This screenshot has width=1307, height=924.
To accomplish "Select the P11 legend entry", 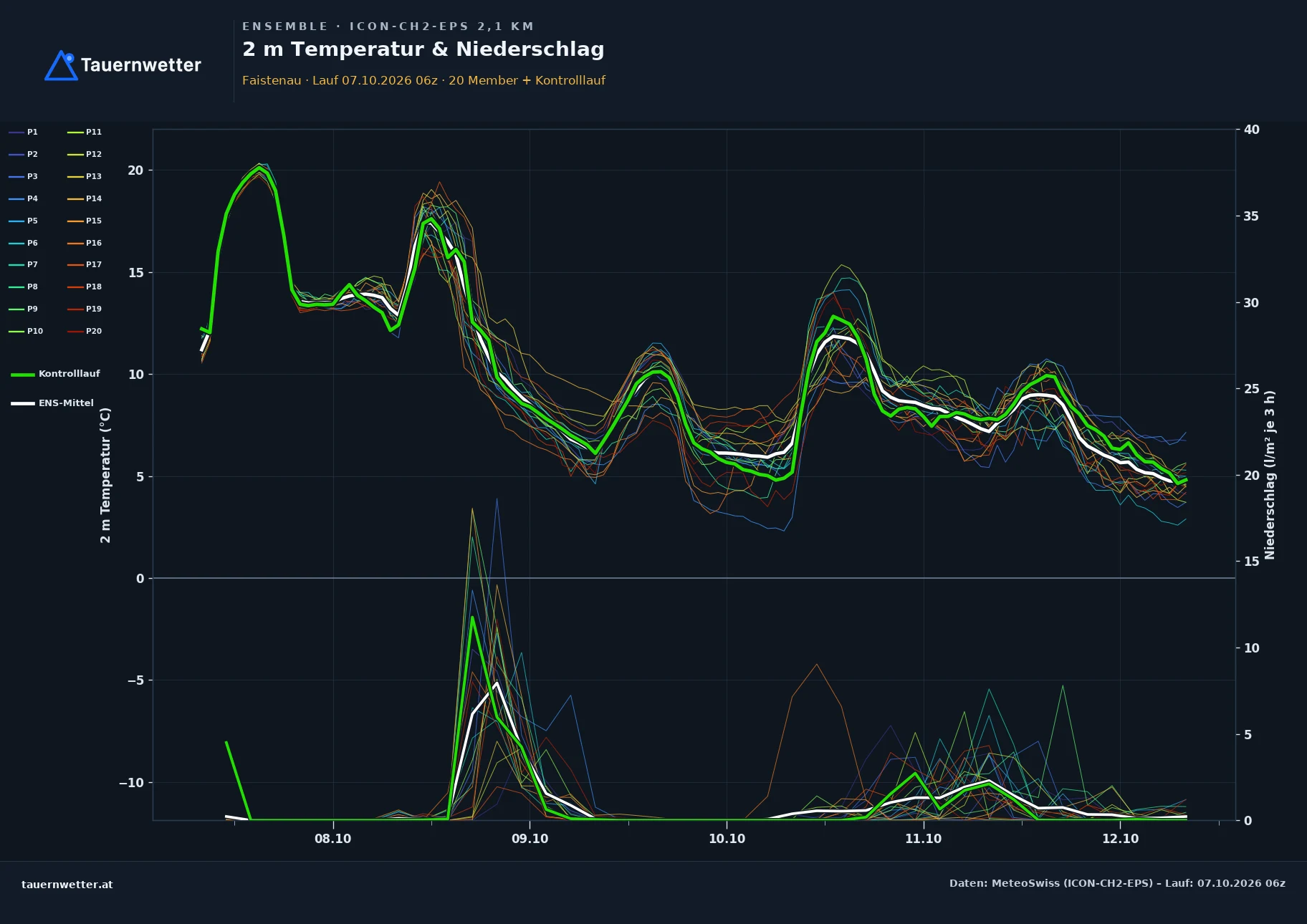I will [85, 132].
